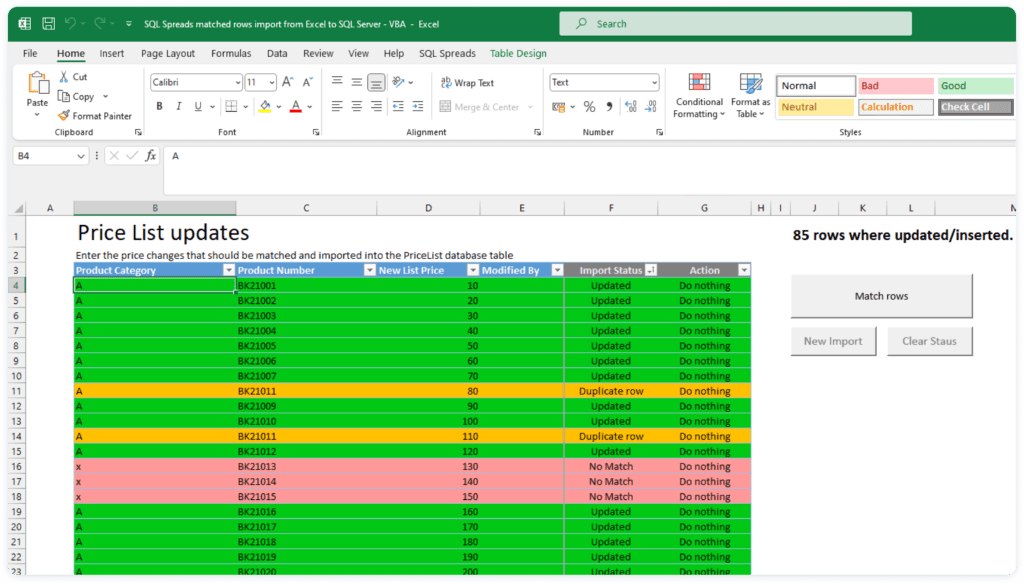Open the Product Category filter dropdown
This screenshot has height=584, width=1024.
228,270
